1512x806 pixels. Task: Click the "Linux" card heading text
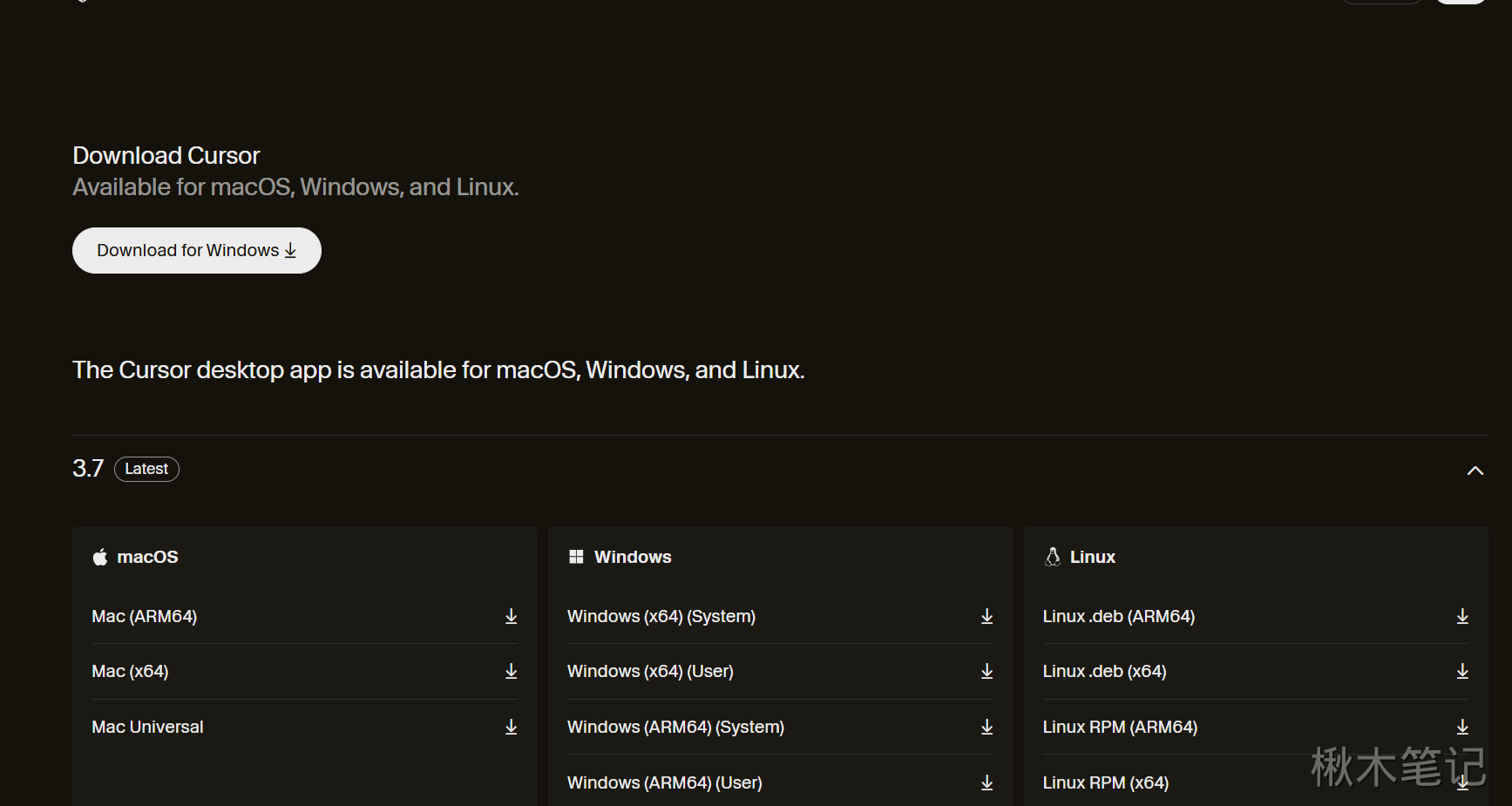(x=1093, y=558)
